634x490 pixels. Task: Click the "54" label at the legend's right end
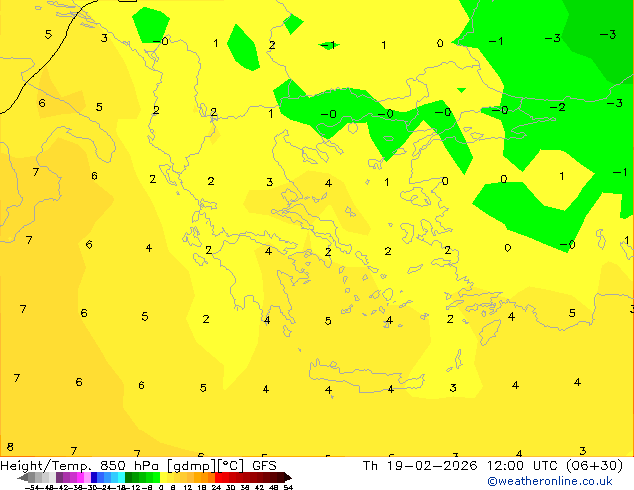[x=288, y=487]
